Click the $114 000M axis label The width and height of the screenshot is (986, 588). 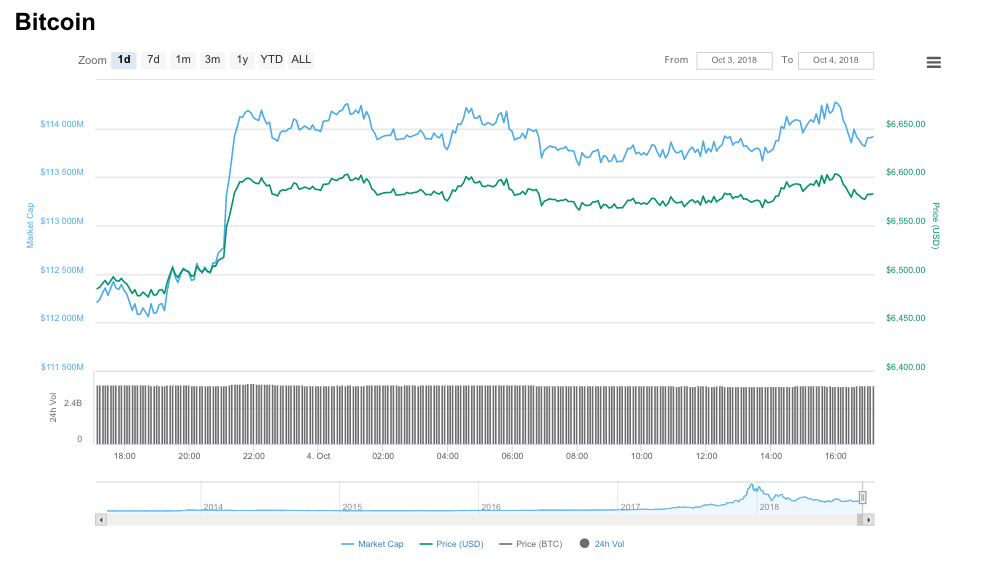tap(62, 124)
